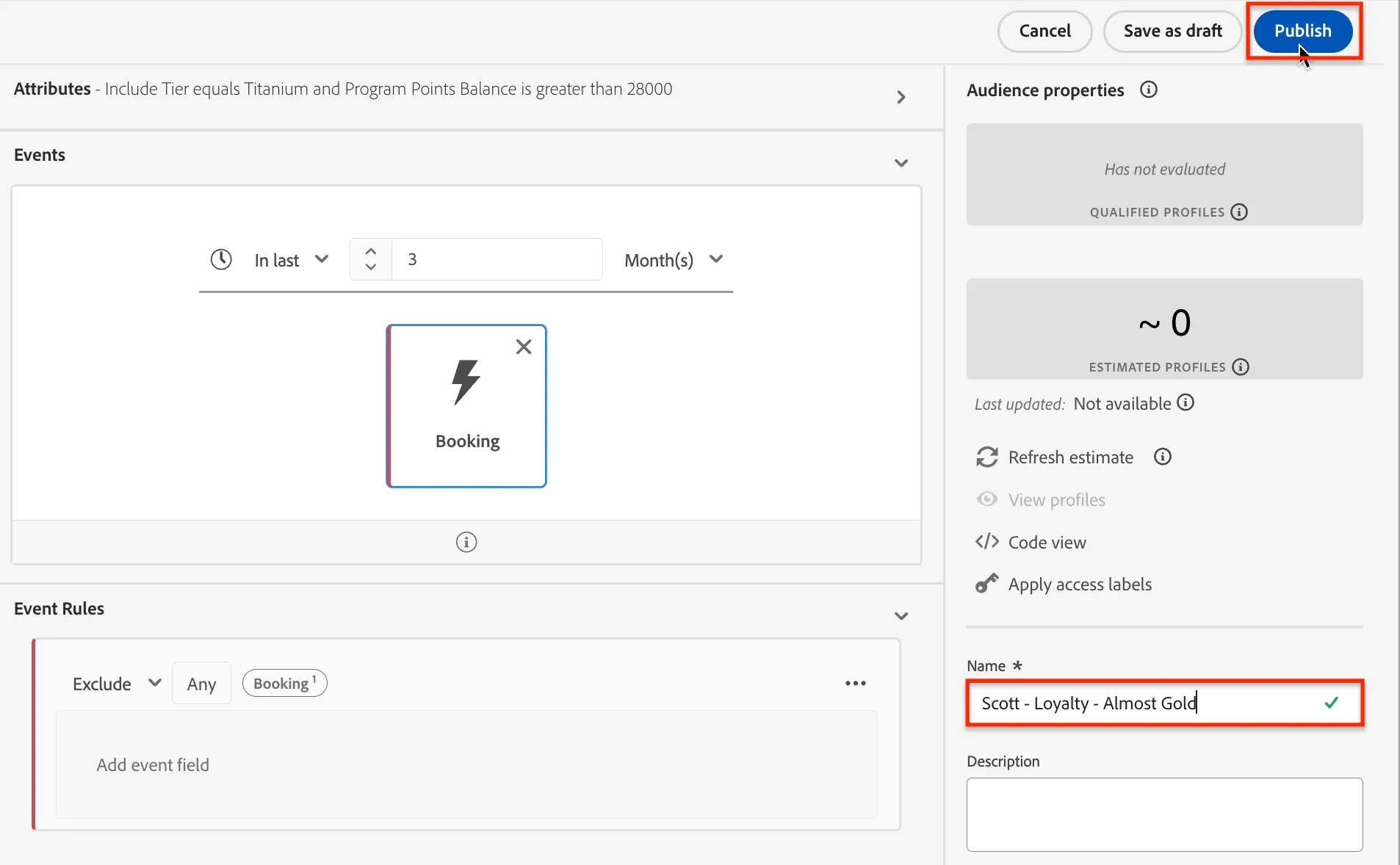Click the green checkmark in Name field
The width and height of the screenshot is (1400, 865).
[1331, 703]
